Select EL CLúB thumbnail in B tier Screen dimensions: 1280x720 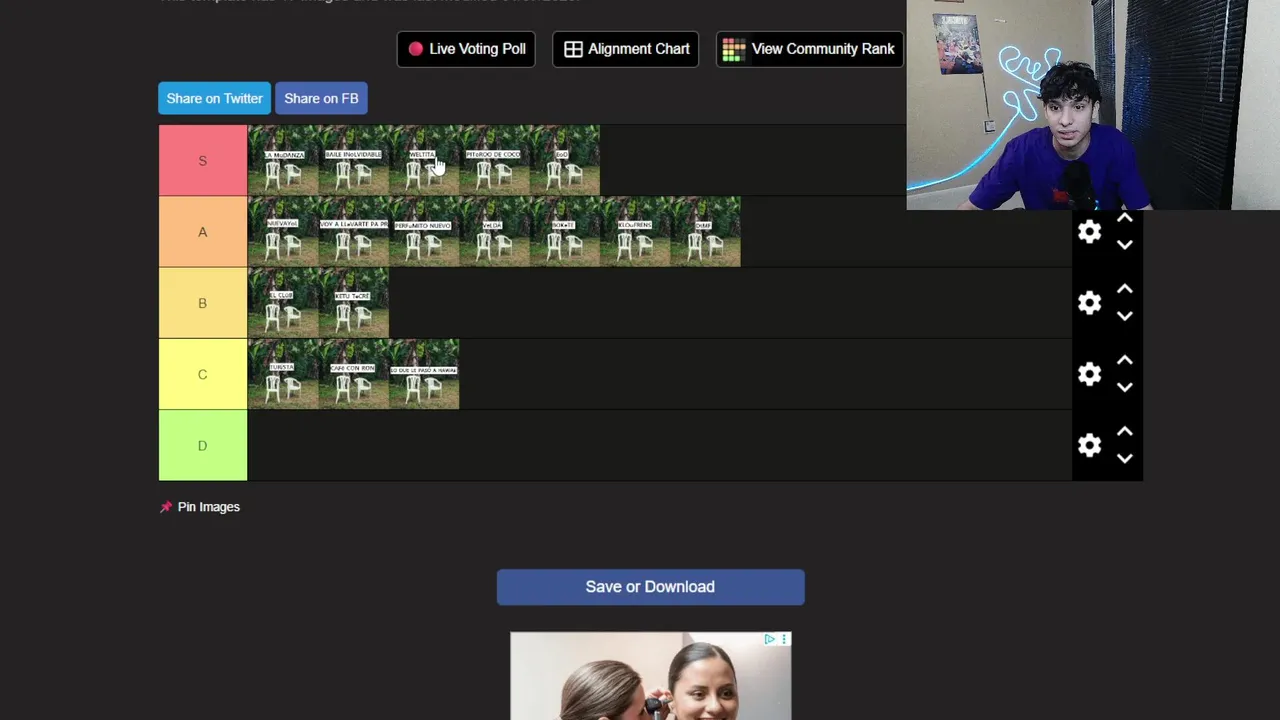point(283,303)
